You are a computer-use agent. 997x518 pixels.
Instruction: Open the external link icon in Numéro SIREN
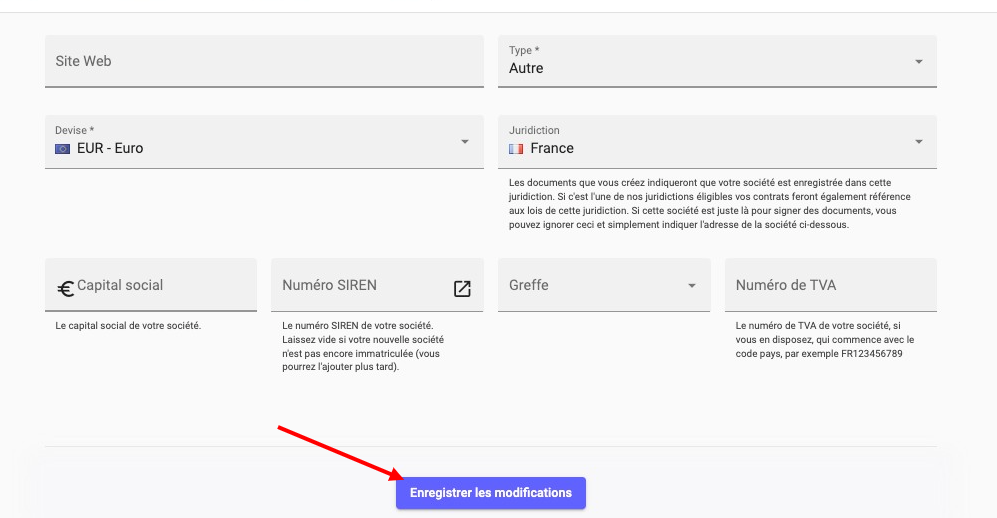pyautogui.click(x=462, y=288)
